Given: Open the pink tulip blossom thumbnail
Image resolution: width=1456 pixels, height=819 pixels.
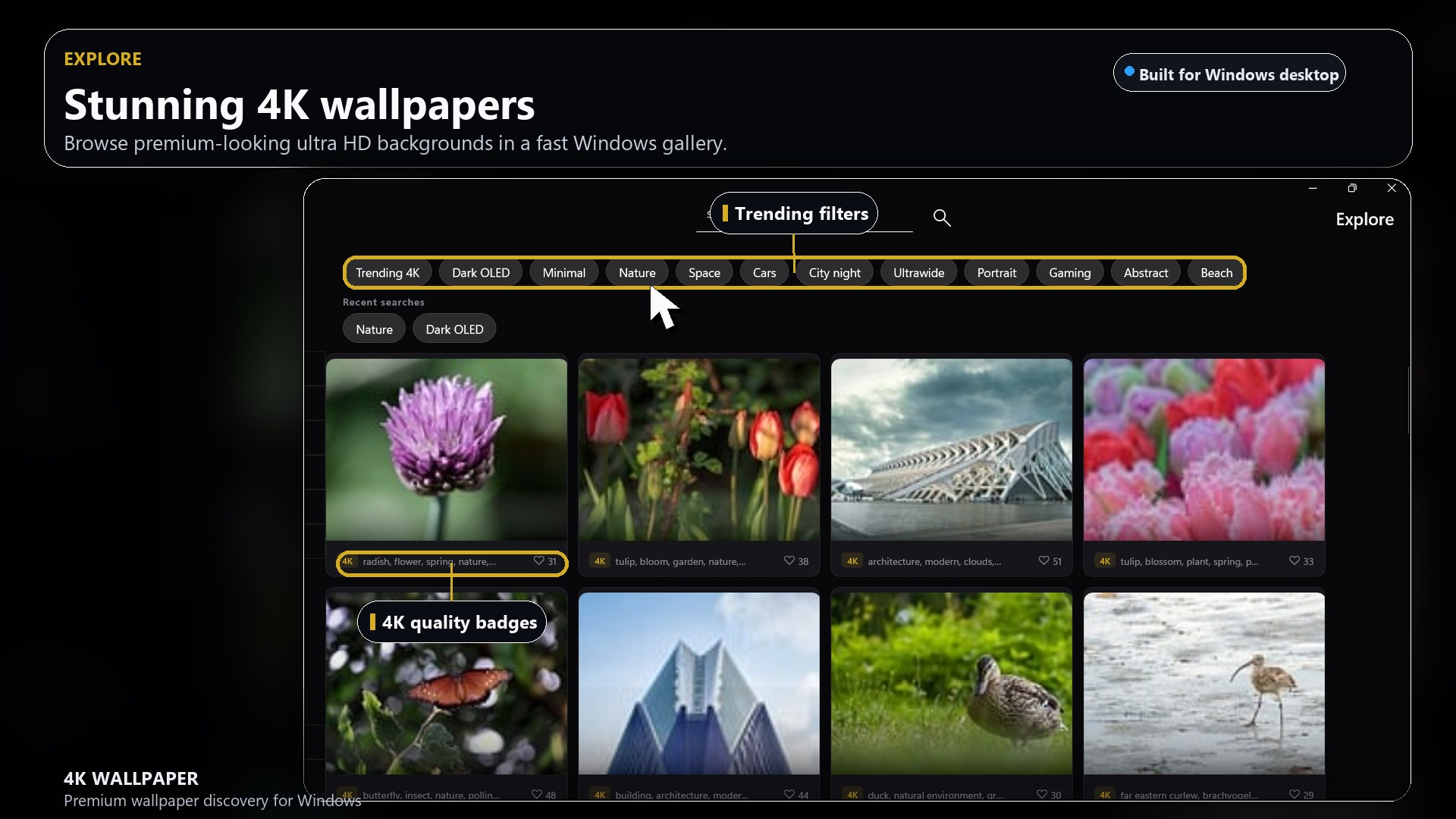Looking at the screenshot, I should pos(1204,450).
